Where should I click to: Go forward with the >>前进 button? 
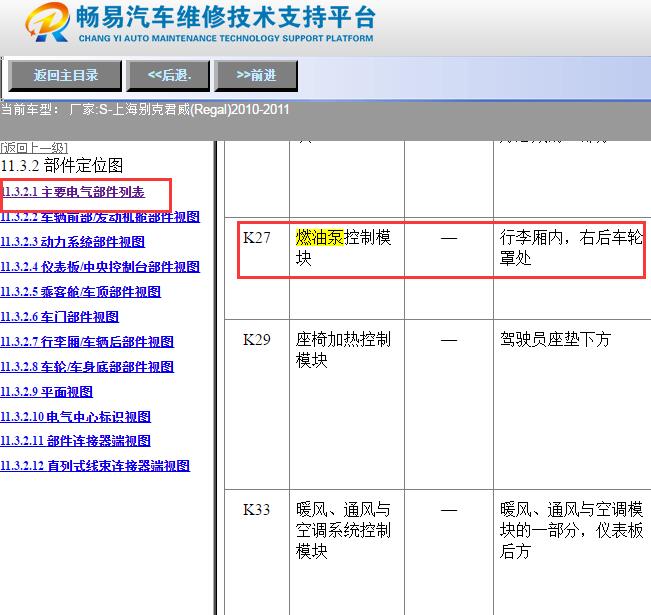coord(256,76)
